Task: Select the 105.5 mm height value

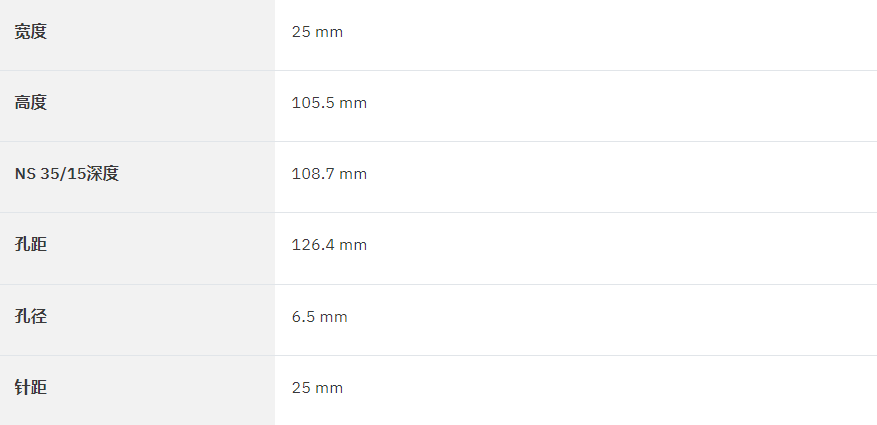Action: pyautogui.click(x=329, y=103)
